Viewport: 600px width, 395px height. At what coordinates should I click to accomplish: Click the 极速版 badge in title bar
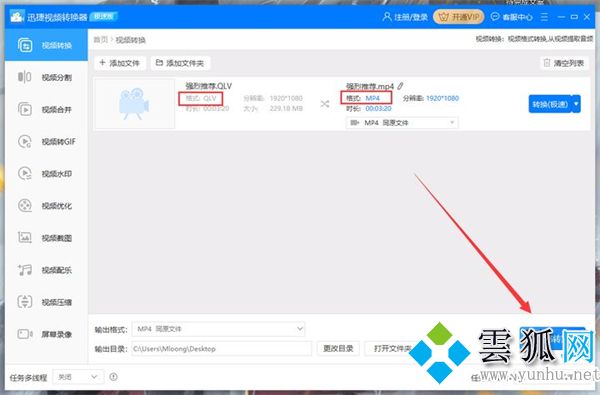[x=103, y=16]
